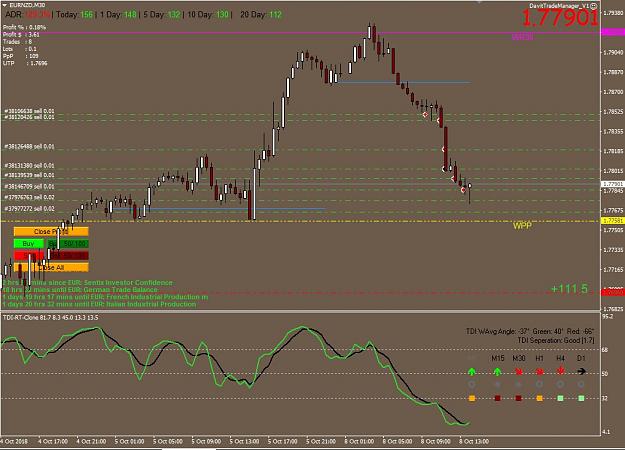Click the red down arrow under H4

[x=560, y=371]
